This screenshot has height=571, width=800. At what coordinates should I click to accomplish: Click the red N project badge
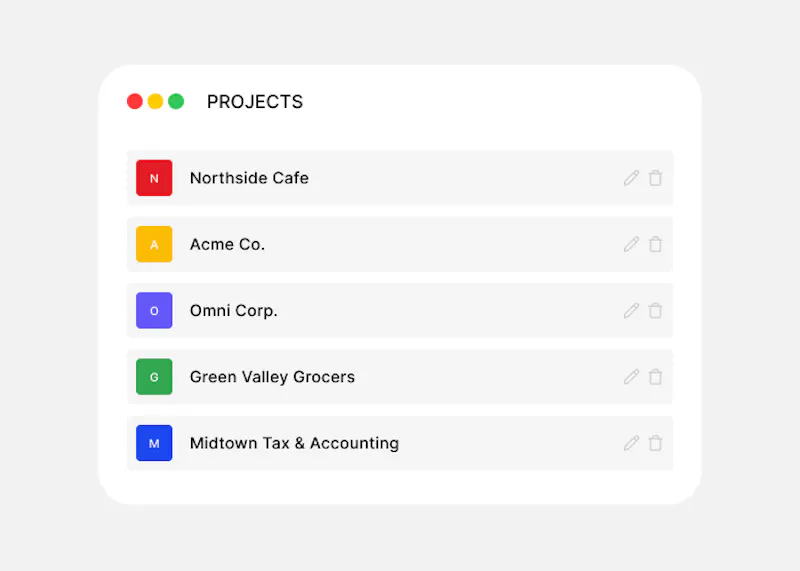tap(154, 178)
